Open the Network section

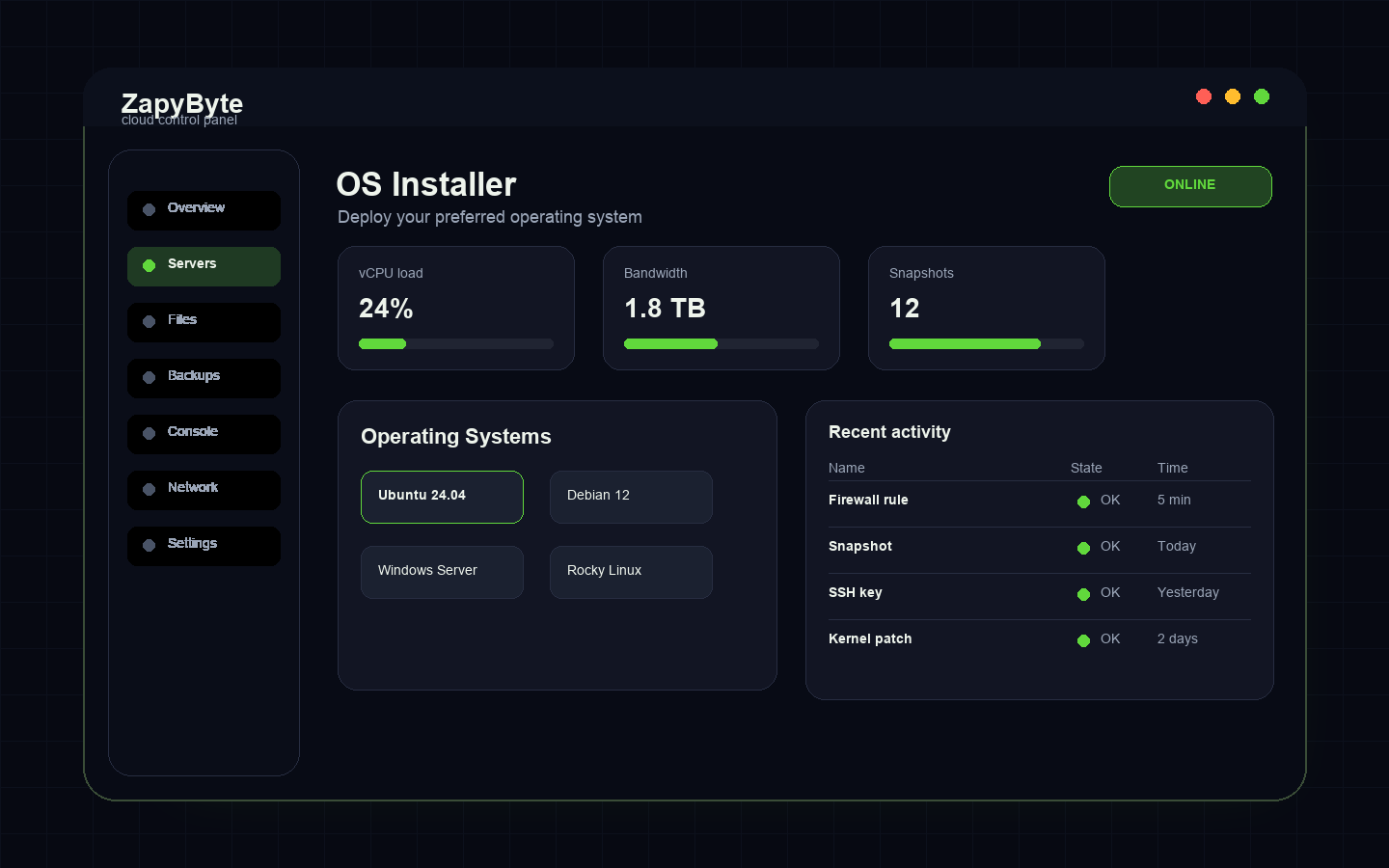tap(204, 490)
